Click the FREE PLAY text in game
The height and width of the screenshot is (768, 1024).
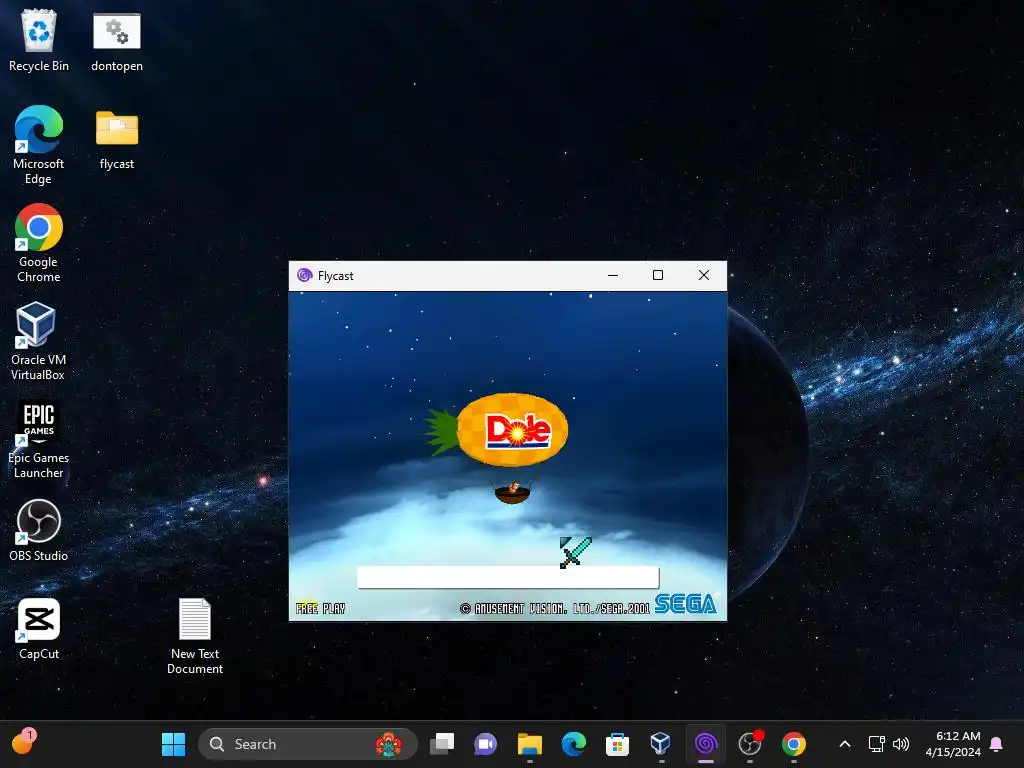(x=320, y=609)
